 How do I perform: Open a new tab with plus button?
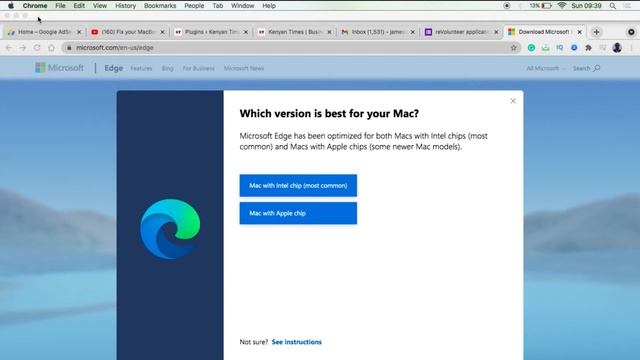(x=596, y=32)
